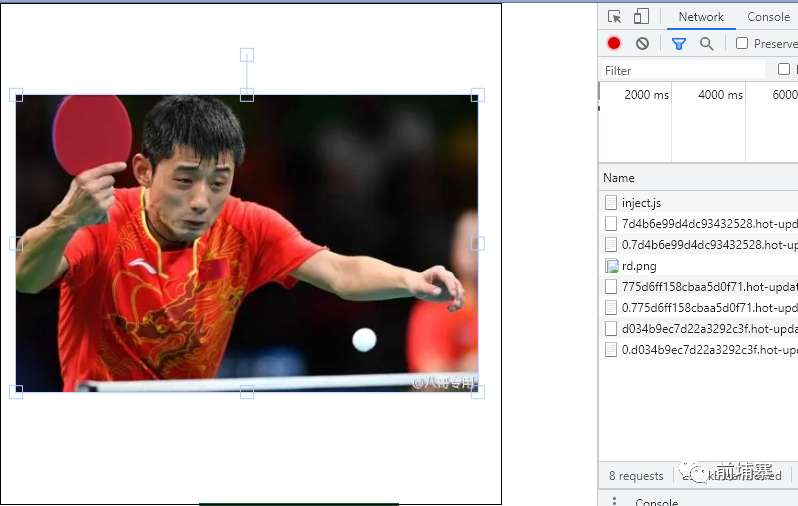Click the 2000 ms timeline marker

(x=646, y=95)
